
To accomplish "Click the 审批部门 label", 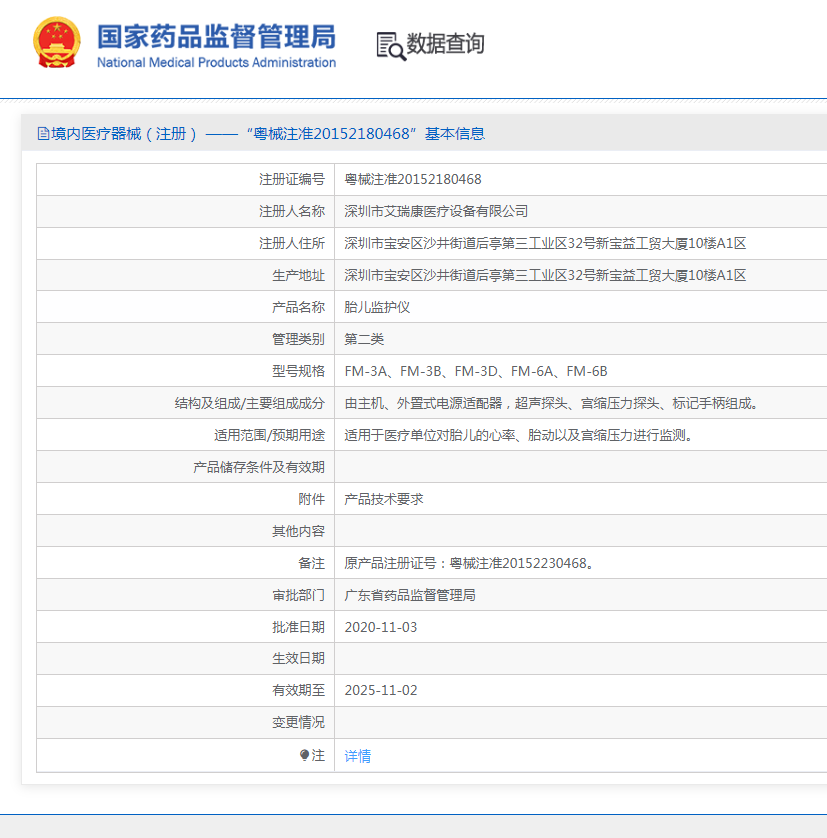I will tap(298, 595).
